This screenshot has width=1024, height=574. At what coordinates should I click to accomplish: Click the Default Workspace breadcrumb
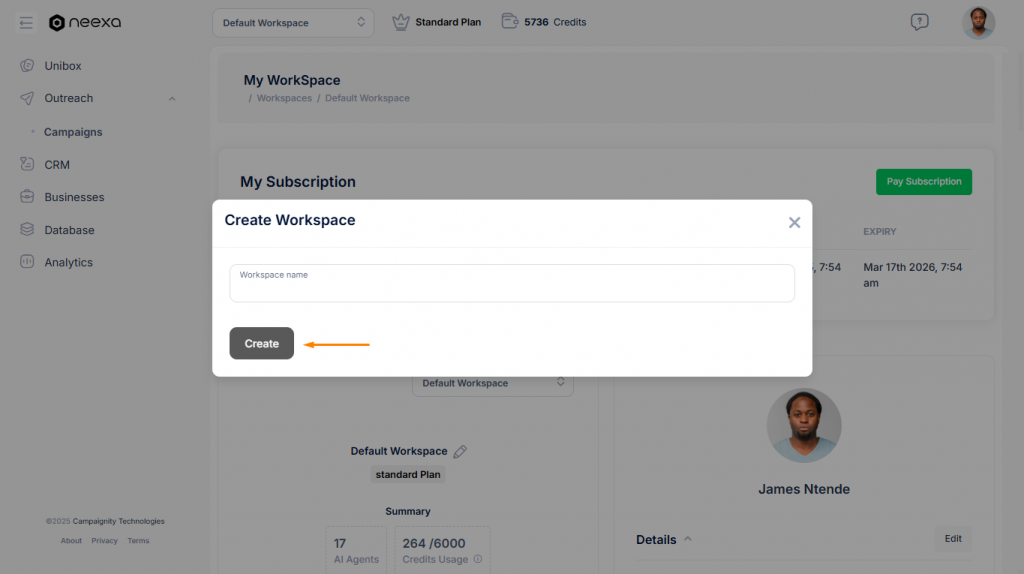[x=367, y=98]
